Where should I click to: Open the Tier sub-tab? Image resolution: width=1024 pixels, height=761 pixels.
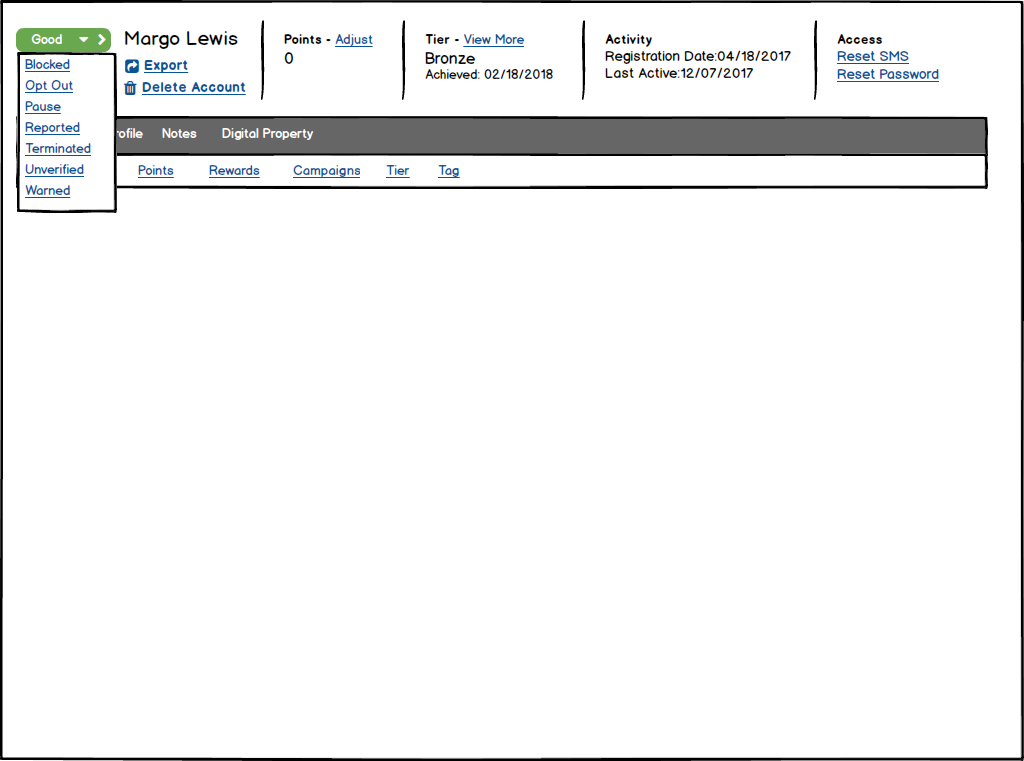398,170
